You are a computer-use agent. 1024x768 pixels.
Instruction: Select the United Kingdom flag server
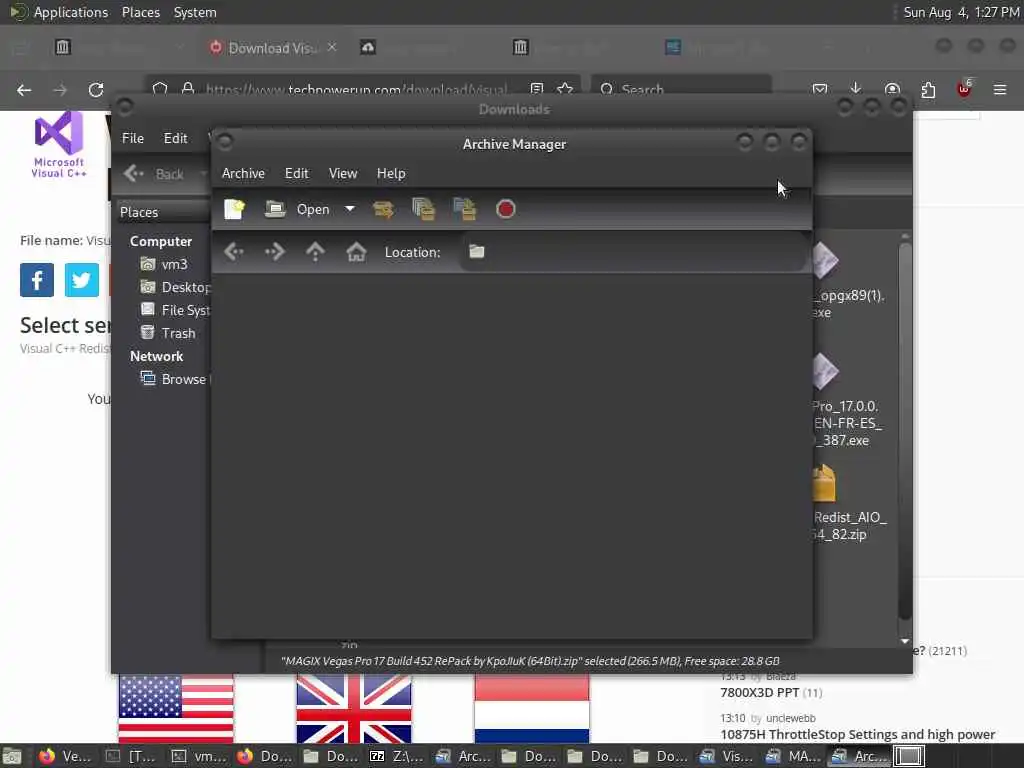pos(353,709)
